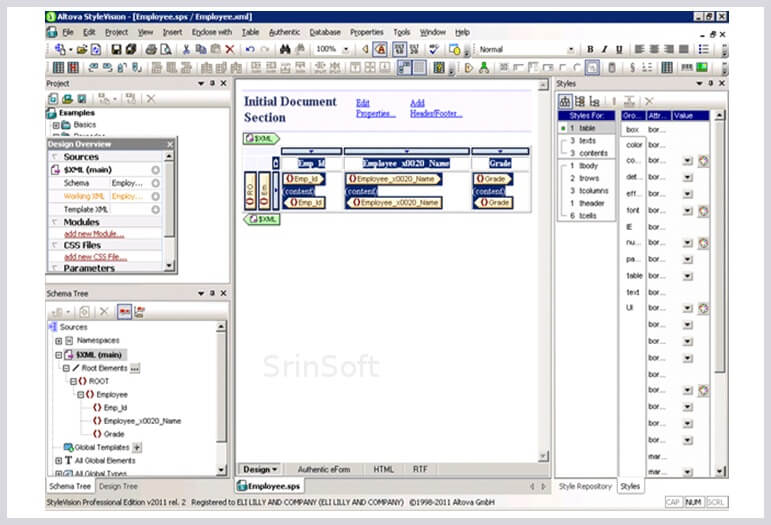This screenshot has width=771, height=525.
Task: Click the Cut scissors icon
Action: [x=186, y=49]
